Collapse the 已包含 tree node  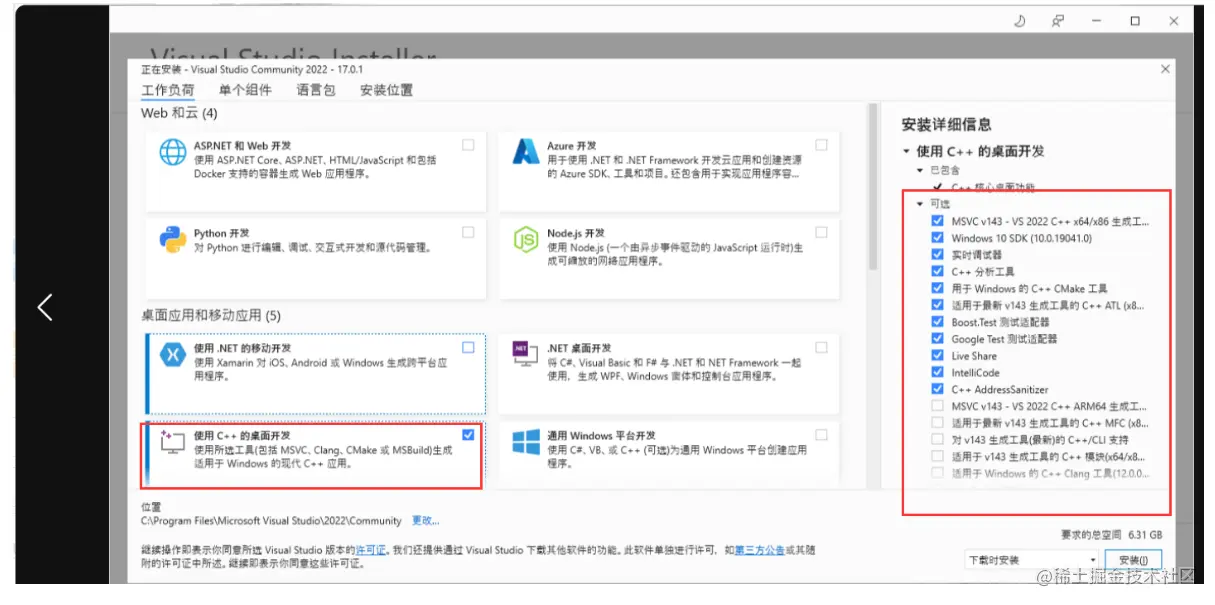(920, 171)
